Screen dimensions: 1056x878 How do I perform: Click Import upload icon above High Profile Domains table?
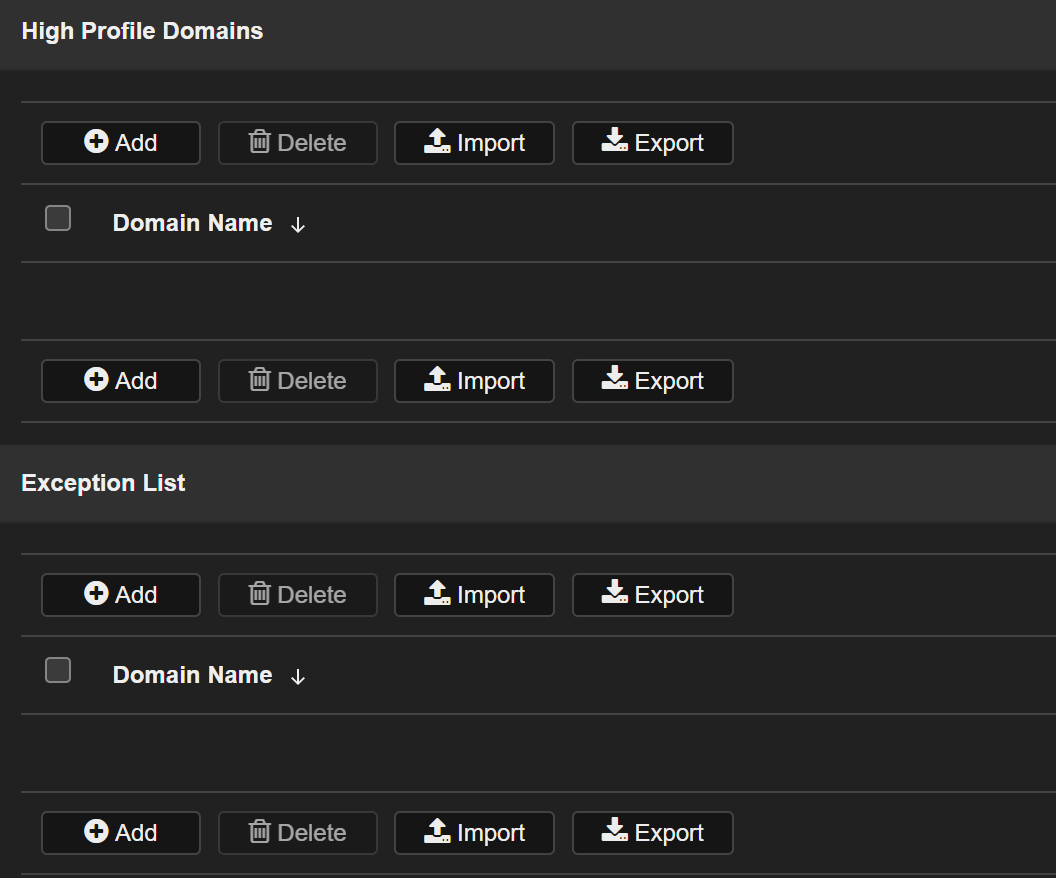[437, 142]
